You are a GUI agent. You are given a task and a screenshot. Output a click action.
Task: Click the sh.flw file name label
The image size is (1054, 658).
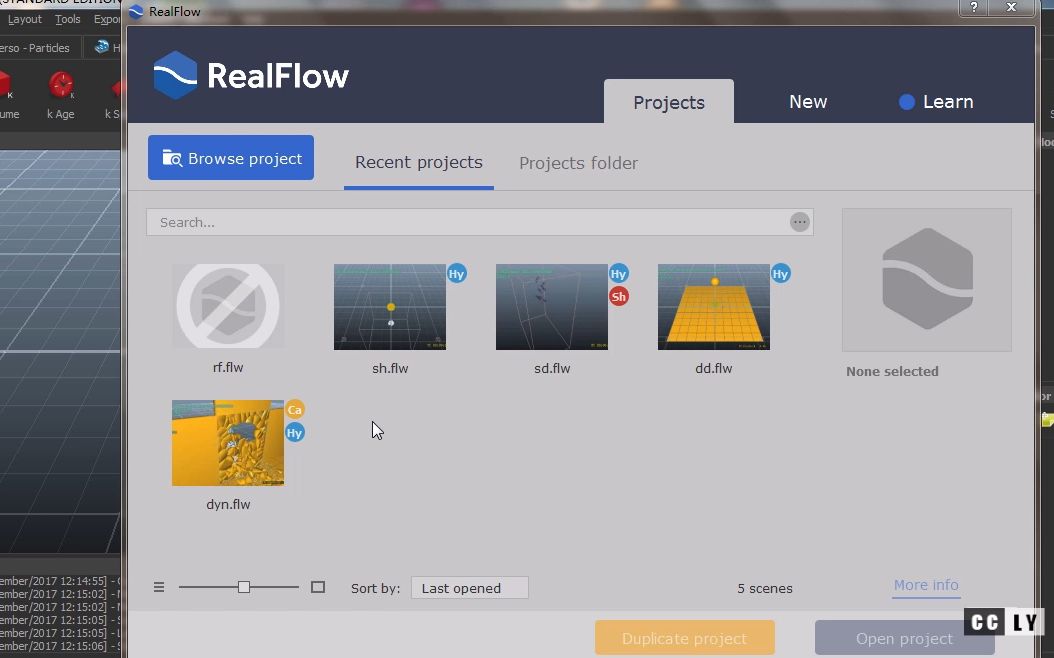(x=390, y=368)
